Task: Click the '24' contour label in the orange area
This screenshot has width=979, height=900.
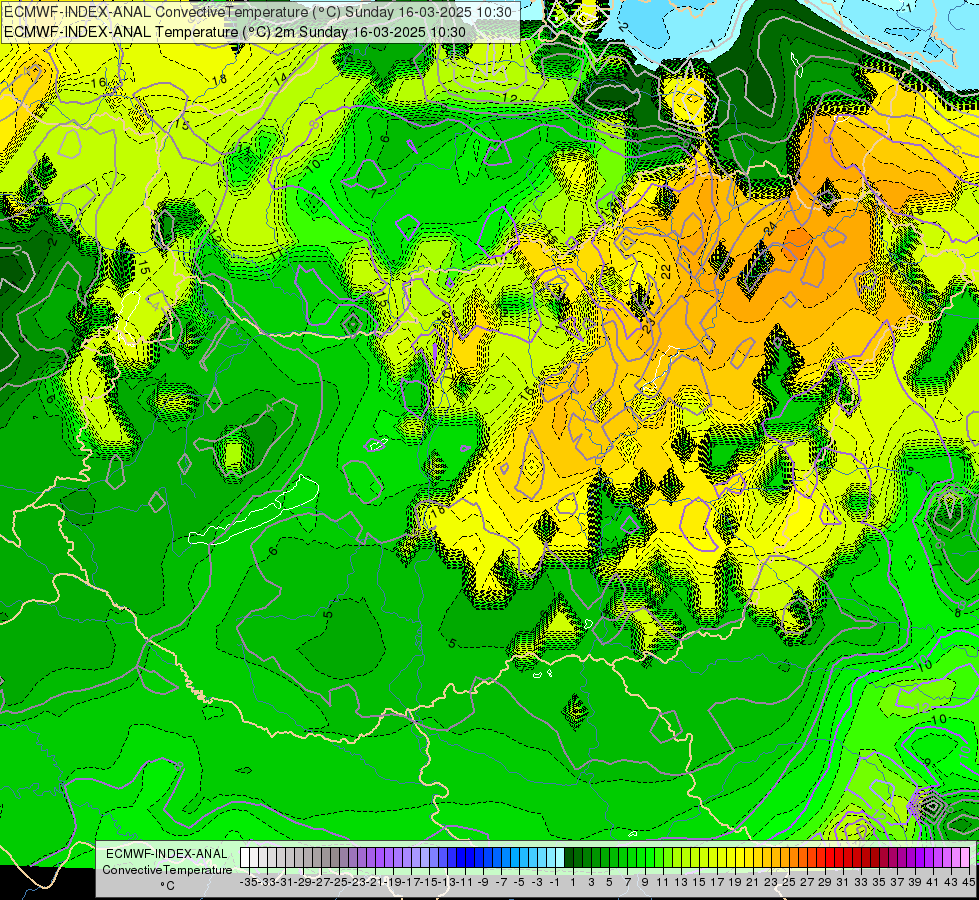Action: pos(770,229)
